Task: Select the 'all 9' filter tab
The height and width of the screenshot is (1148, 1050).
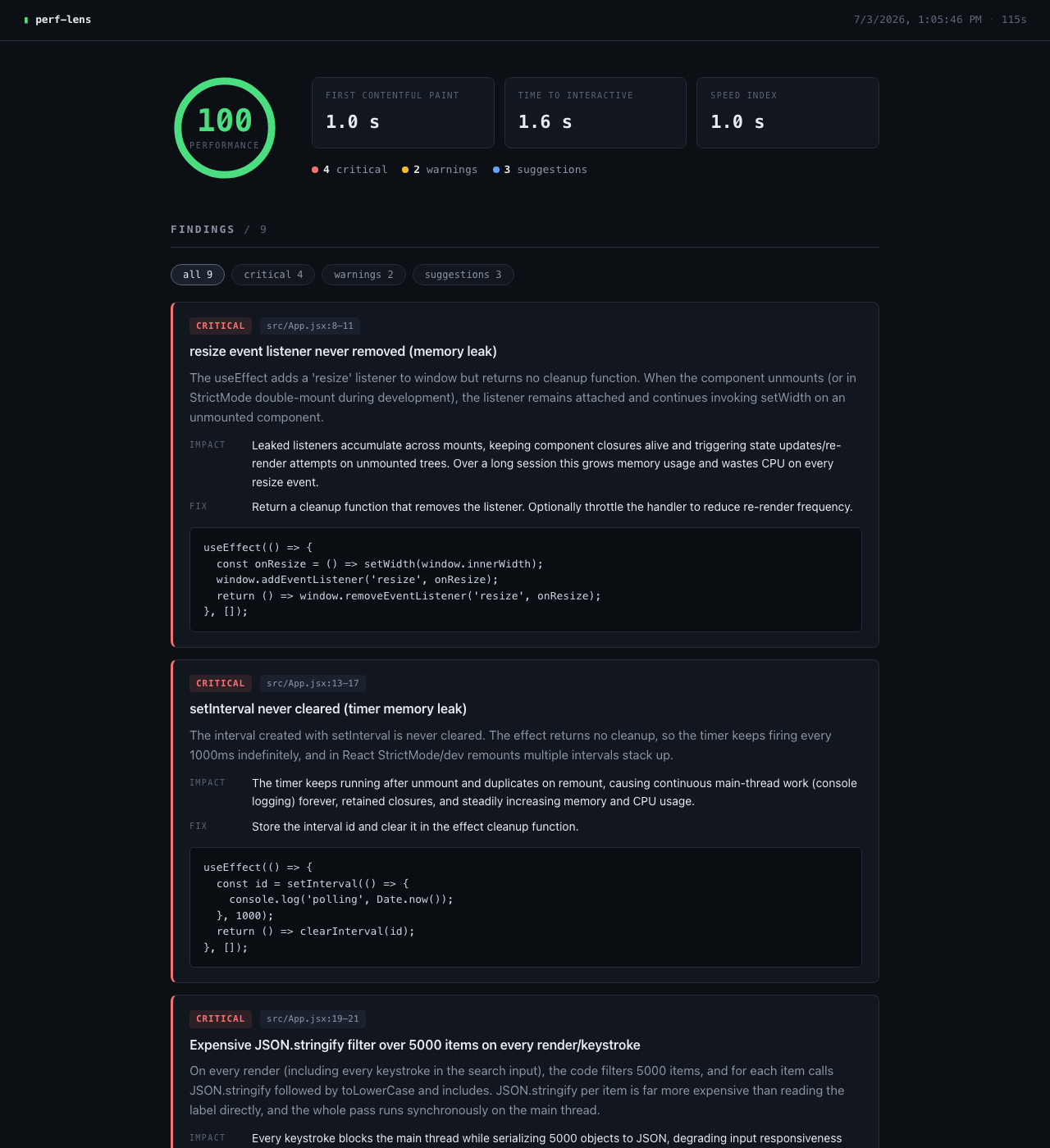Action: 198,275
